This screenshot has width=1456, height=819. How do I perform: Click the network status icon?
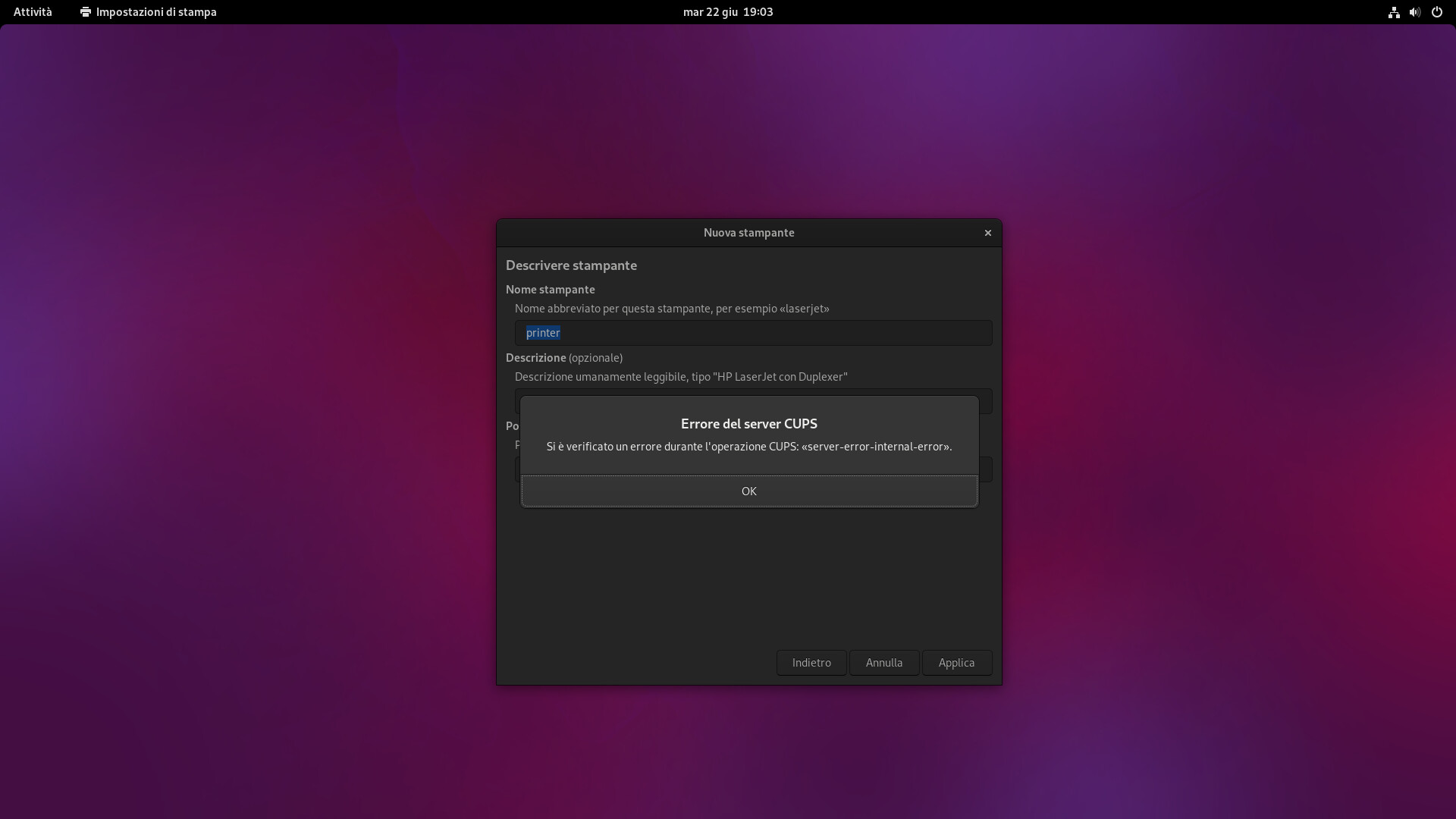pyautogui.click(x=1393, y=12)
